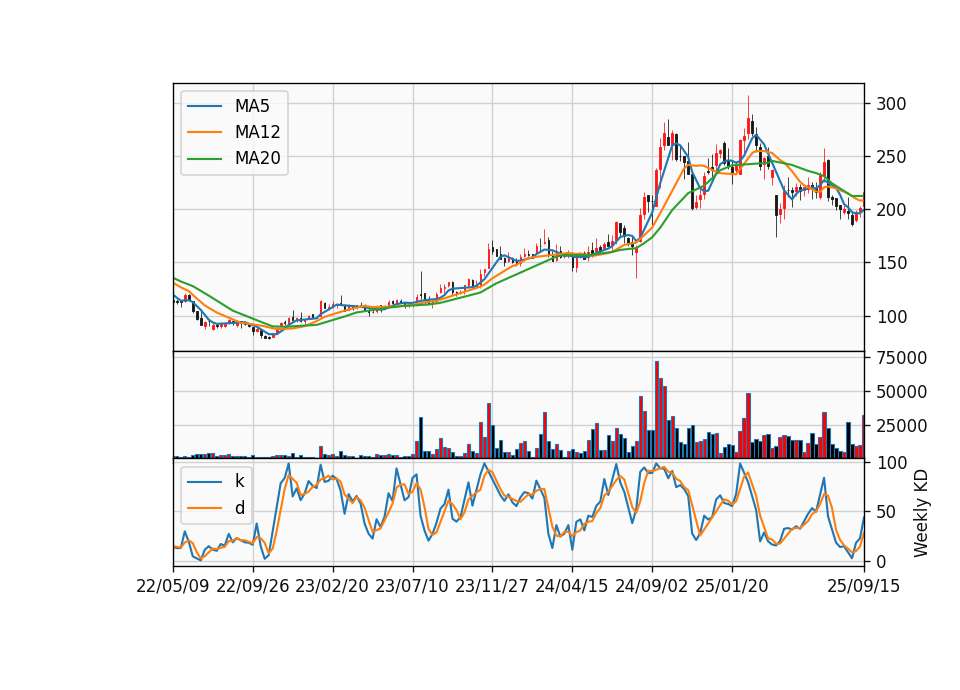Viewport: 960px width, 690px height.
Task: Click the 23/02/20 date axis label
Action: (x=332, y=586)
